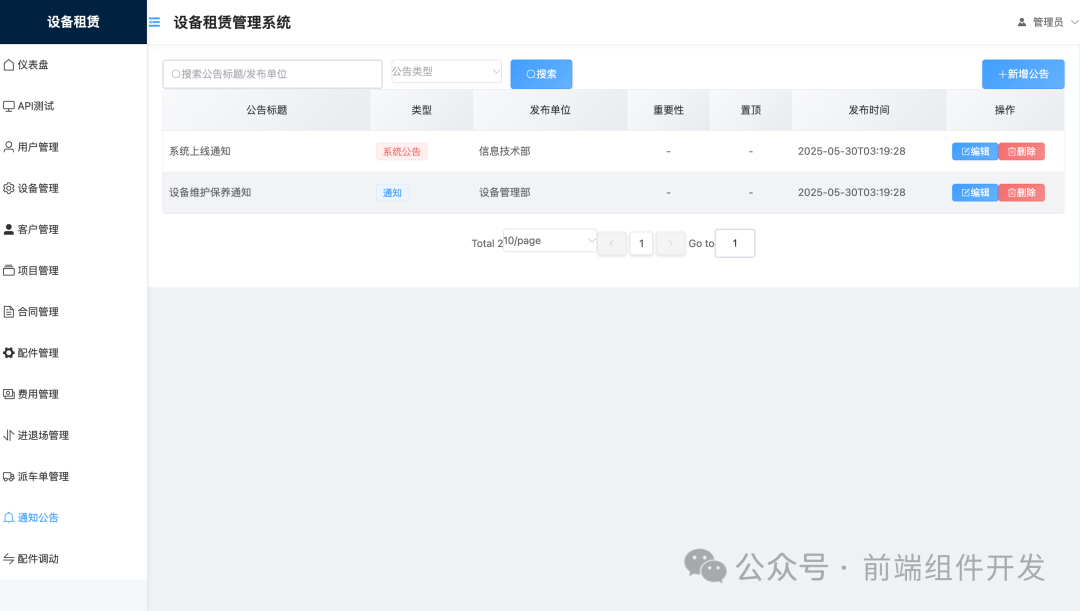Click the 通知 blue type tag
The height and width of the screenshot is (611, 1080).
(392, 192)
